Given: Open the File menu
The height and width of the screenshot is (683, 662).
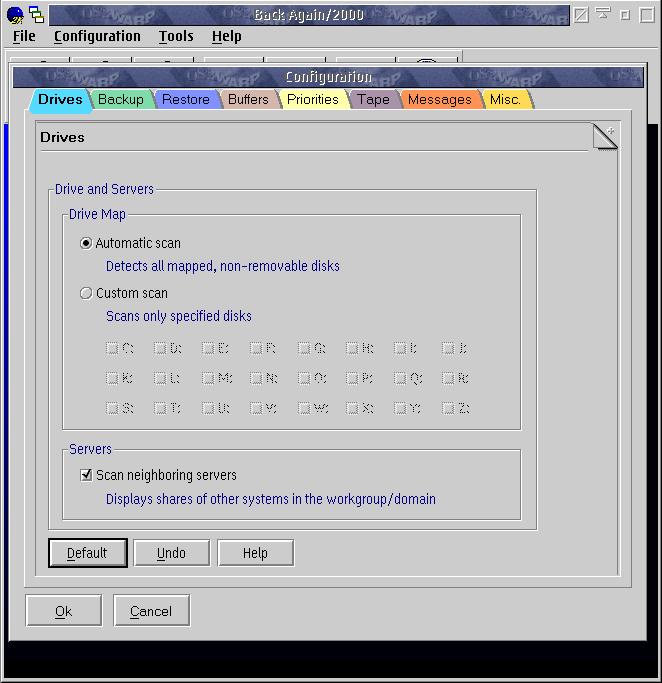Looking at the screenshot, I should (x=24, y=36).
